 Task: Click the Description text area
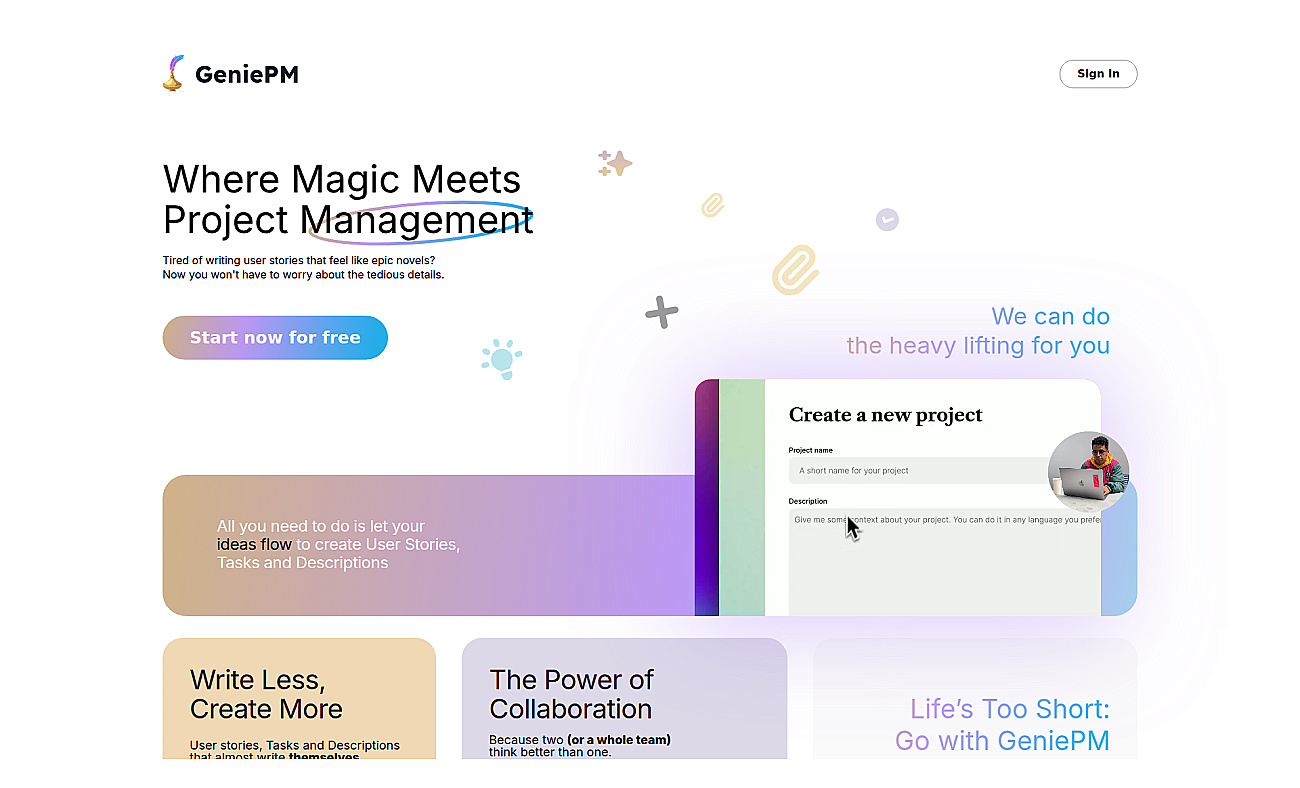tap(944, 562)
